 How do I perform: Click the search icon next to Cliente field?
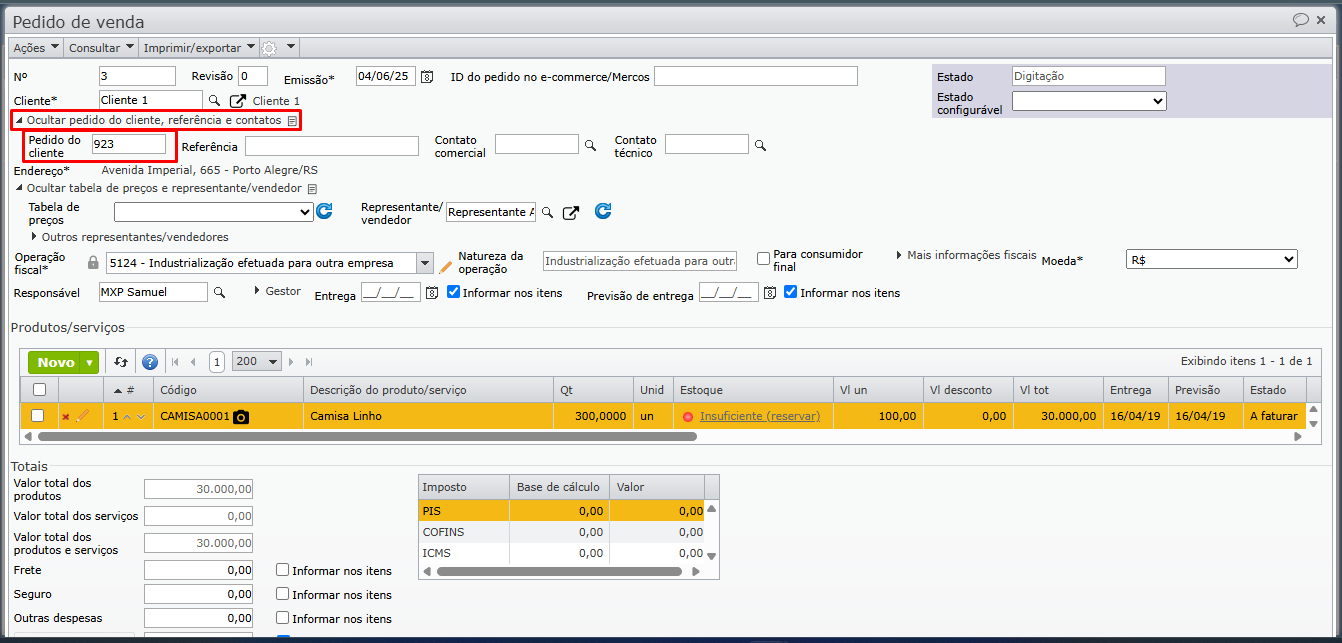(x=214, y=101)
